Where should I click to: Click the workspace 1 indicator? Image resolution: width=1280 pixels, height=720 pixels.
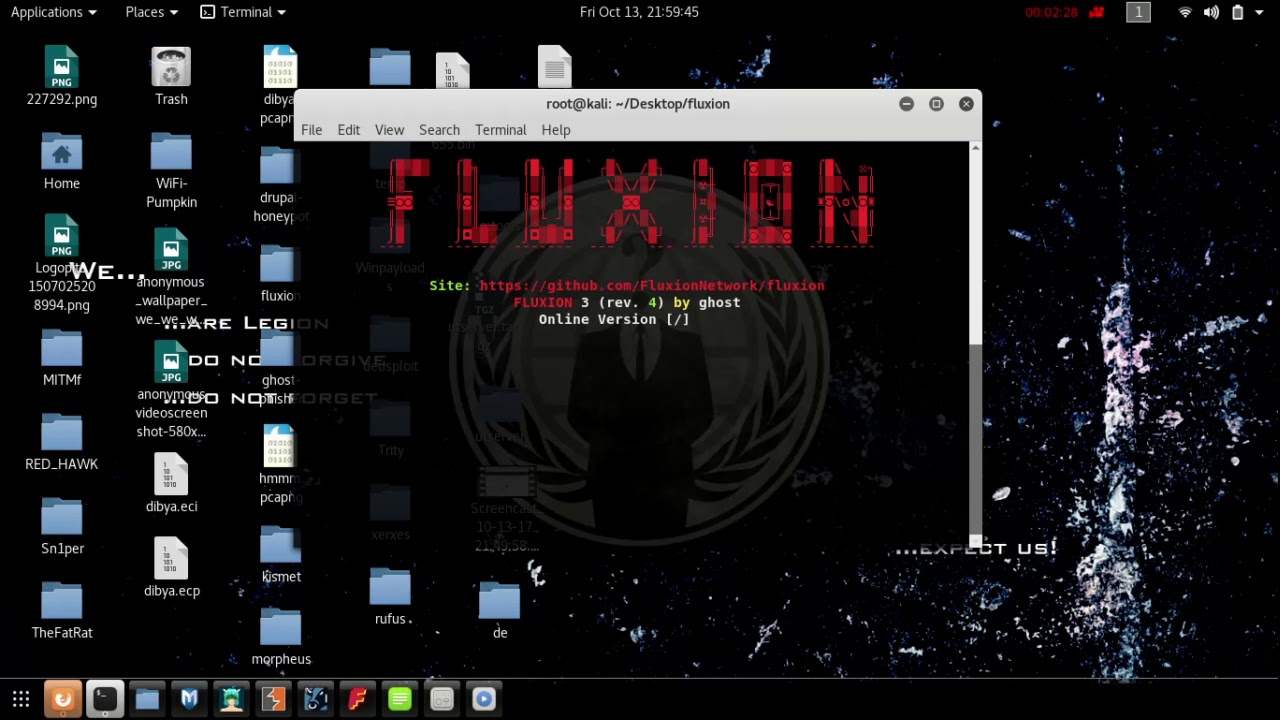click(x=1138, y=12)
